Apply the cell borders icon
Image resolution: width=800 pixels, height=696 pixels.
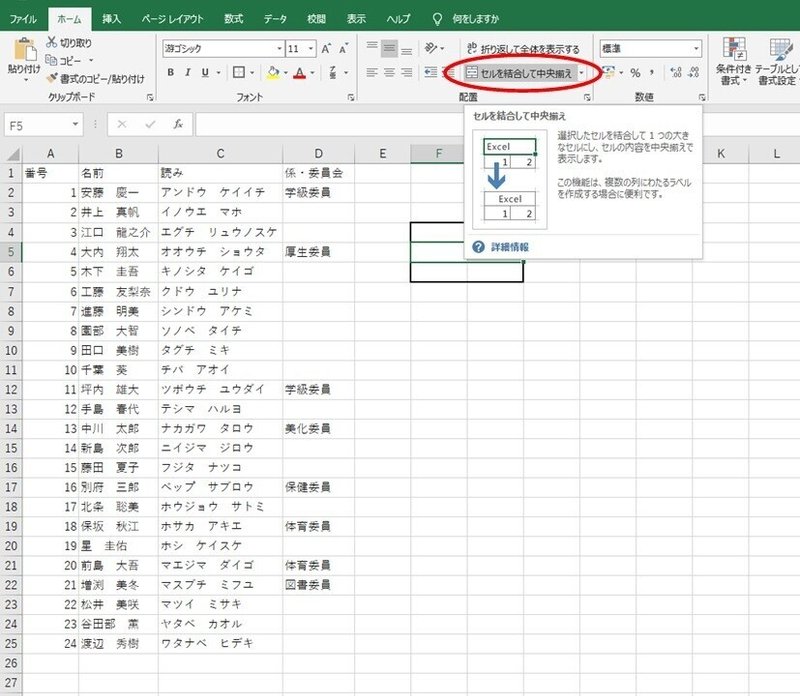click(x=239, y=72)
